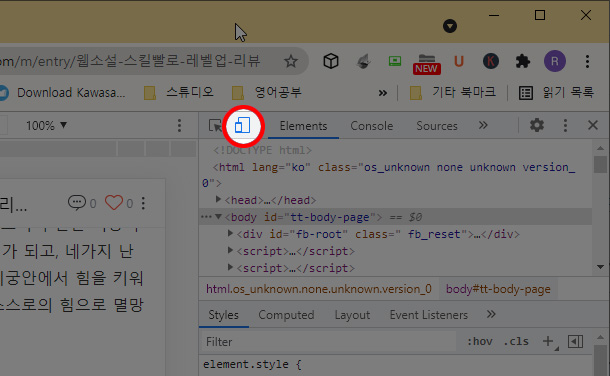Image resolution: width=610 pixels, height=376 pixels.
Task: Toggle the computed styles sidebar icon
Action: pyautogui.click(x=575, y=341)
